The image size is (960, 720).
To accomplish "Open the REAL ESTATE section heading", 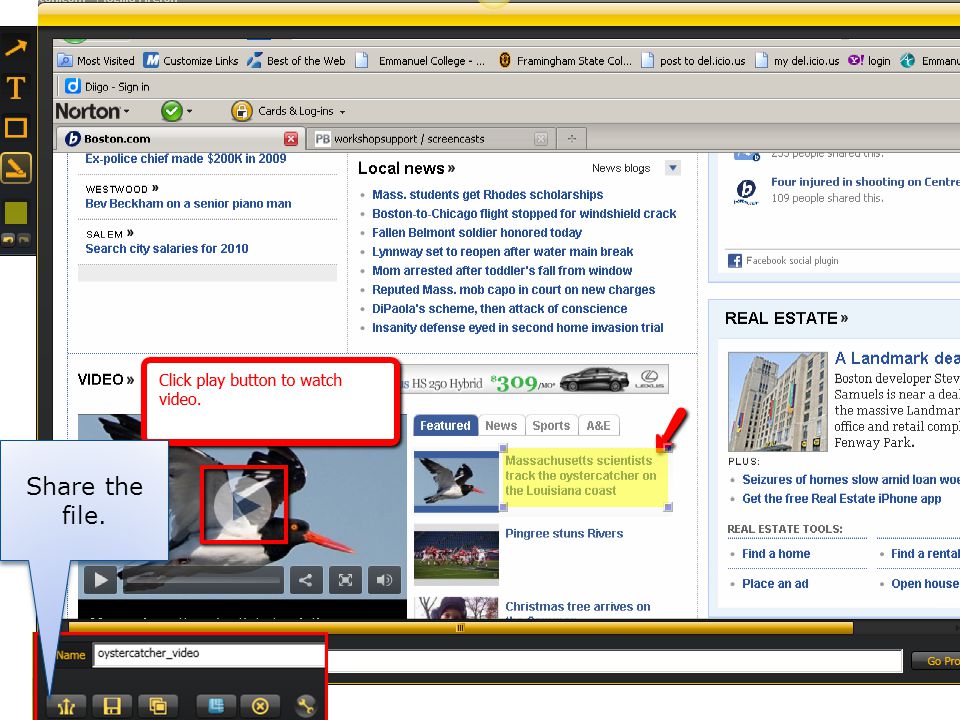I will click(786, 318).
